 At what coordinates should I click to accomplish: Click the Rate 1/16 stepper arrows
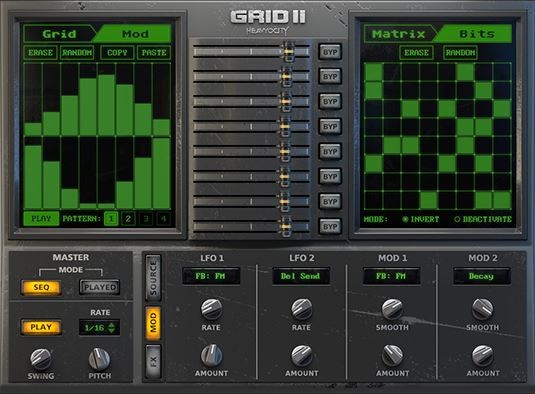[x=112, y=328]
